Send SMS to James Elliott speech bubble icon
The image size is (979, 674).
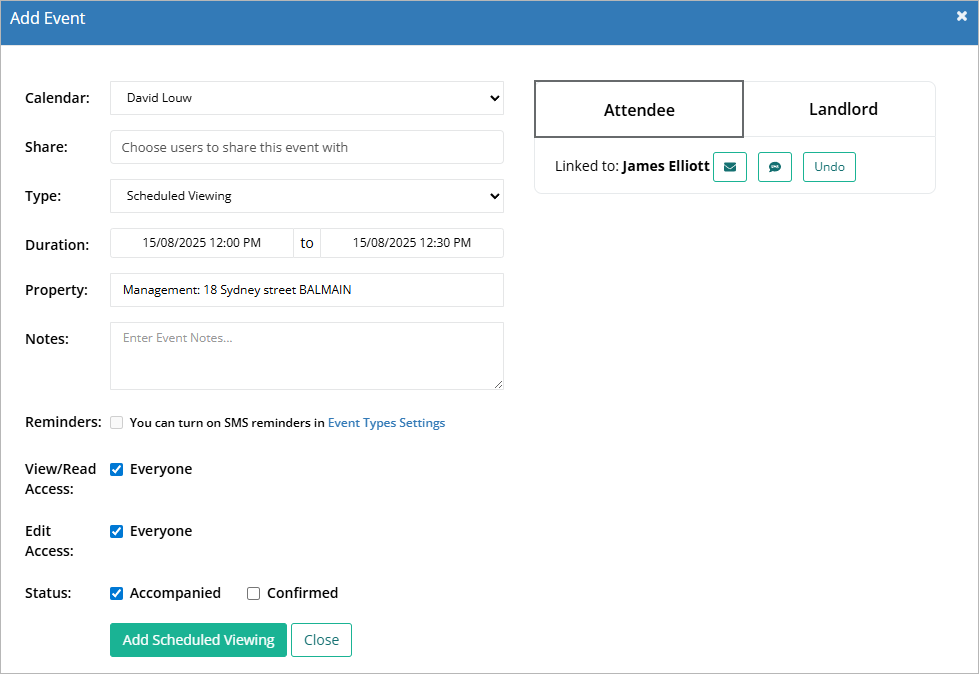tap(775, 167)
